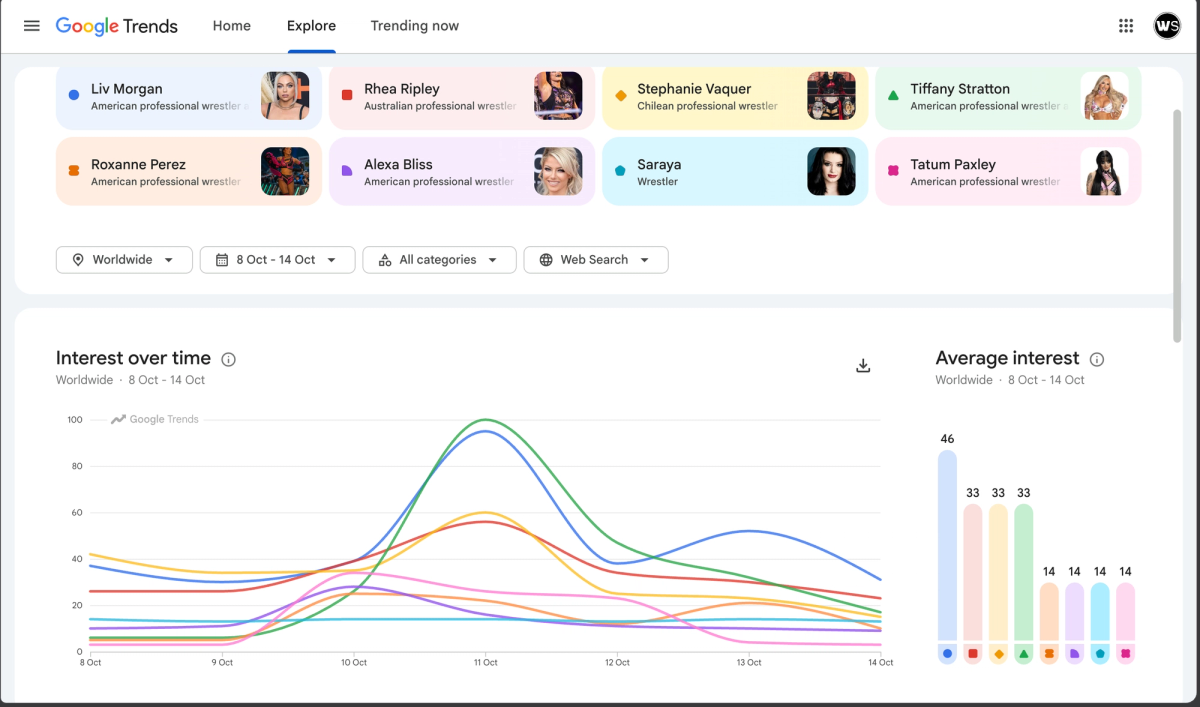Click the green triangle marker beside Tiffany Stratton
1200x707 pixels.
[893, 95]
